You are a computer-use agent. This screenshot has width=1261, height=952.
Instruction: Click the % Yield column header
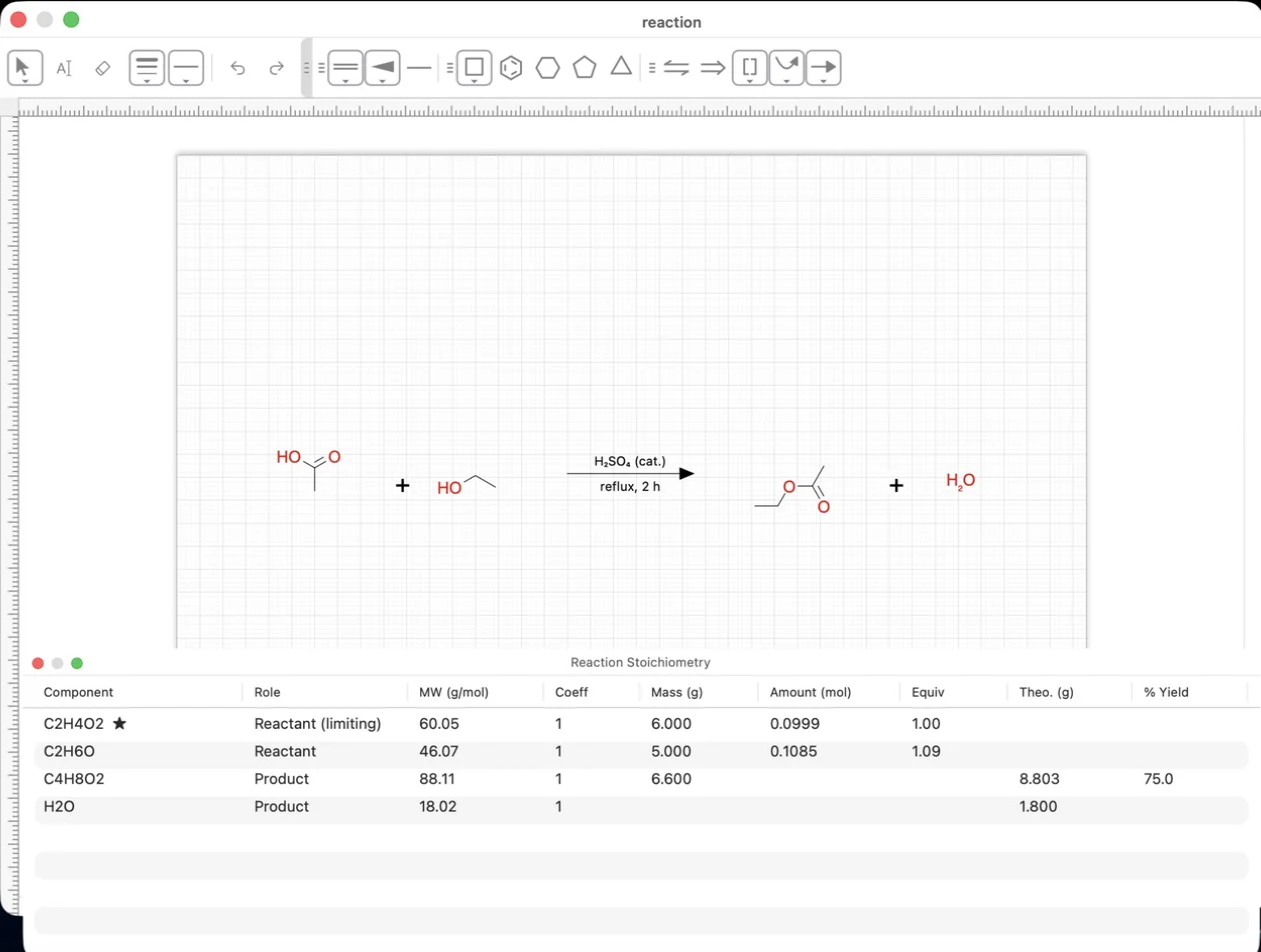pyautogui.click(x=1166, y=692)
